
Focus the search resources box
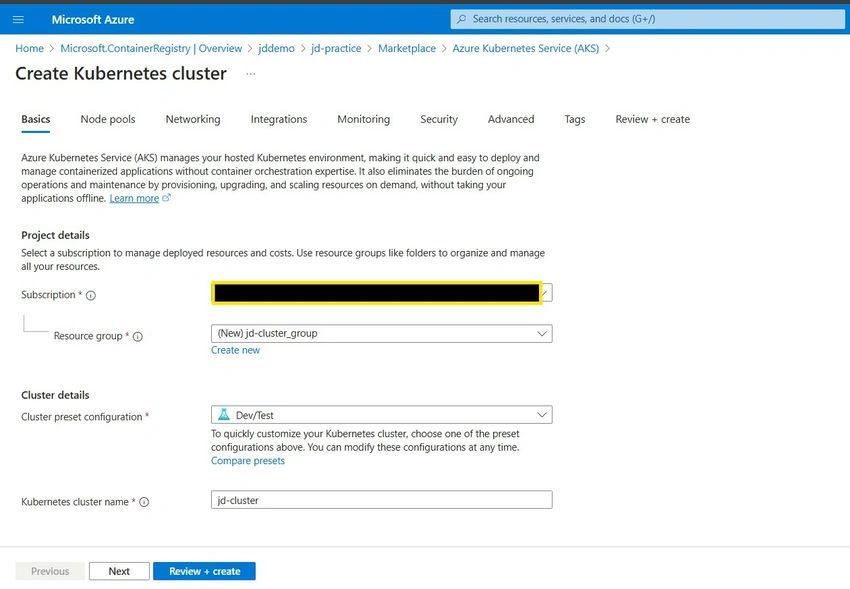[x=647, y=19]
